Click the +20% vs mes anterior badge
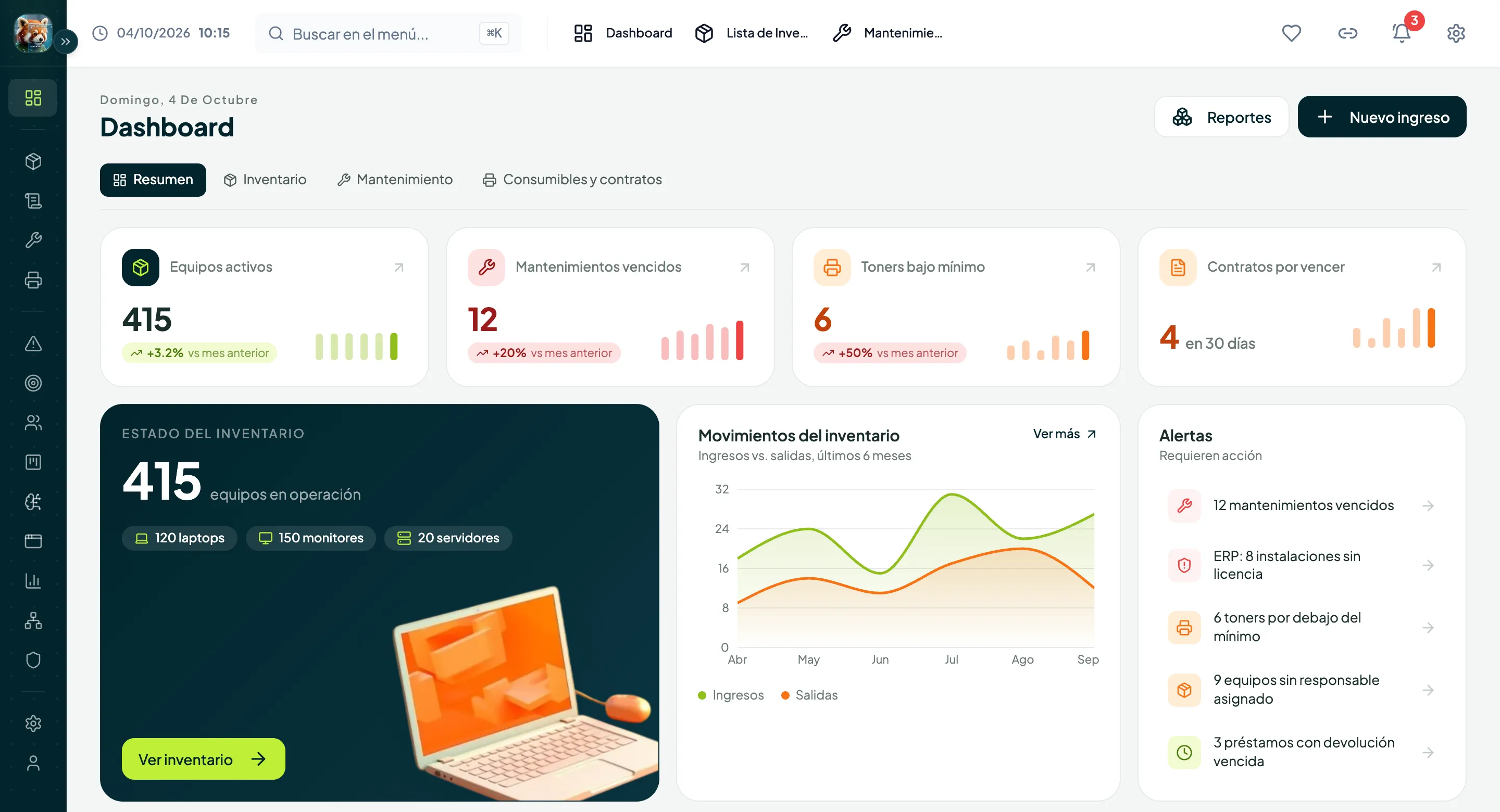The image size is (1500, 812). pyautogui.click(x=544, y=353)
